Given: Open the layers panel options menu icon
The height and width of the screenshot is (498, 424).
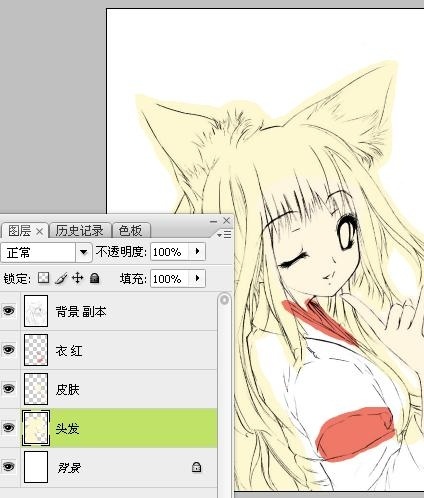Looking at the screenshot, I should (x=224, y=234).
